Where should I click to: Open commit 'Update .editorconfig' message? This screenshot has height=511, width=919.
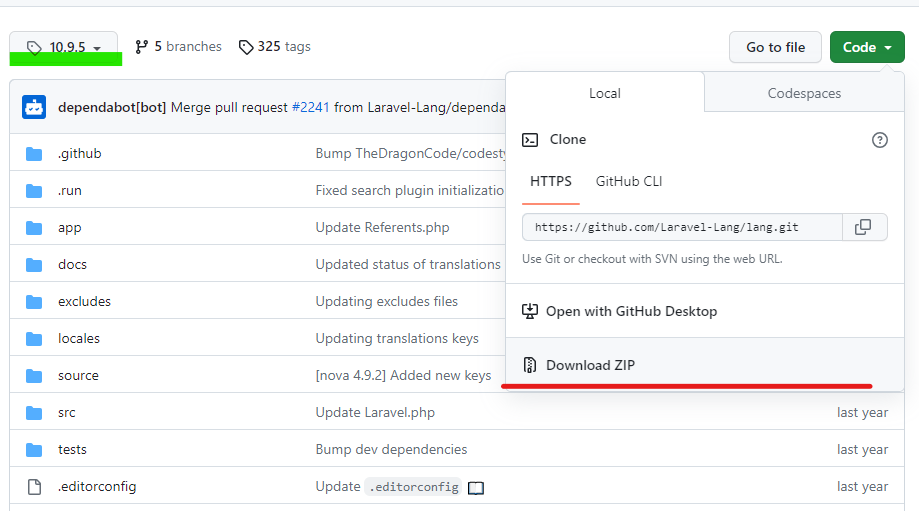[387, 486]
